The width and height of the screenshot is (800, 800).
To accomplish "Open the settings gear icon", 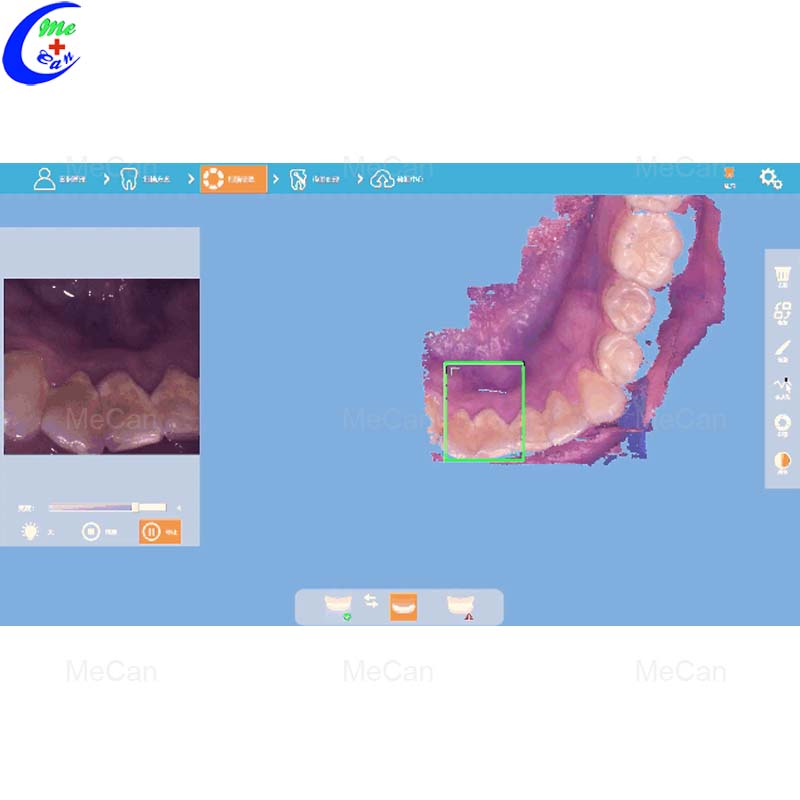I will point(770,178).
